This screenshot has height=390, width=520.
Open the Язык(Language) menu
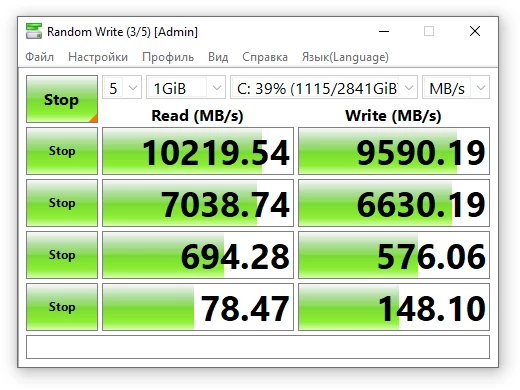point(345,57)
